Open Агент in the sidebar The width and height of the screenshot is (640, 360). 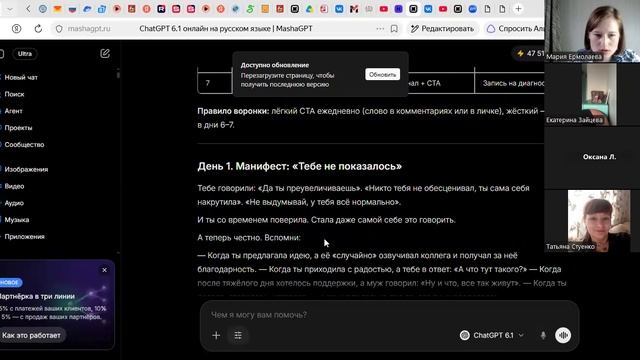coord(13,111)
